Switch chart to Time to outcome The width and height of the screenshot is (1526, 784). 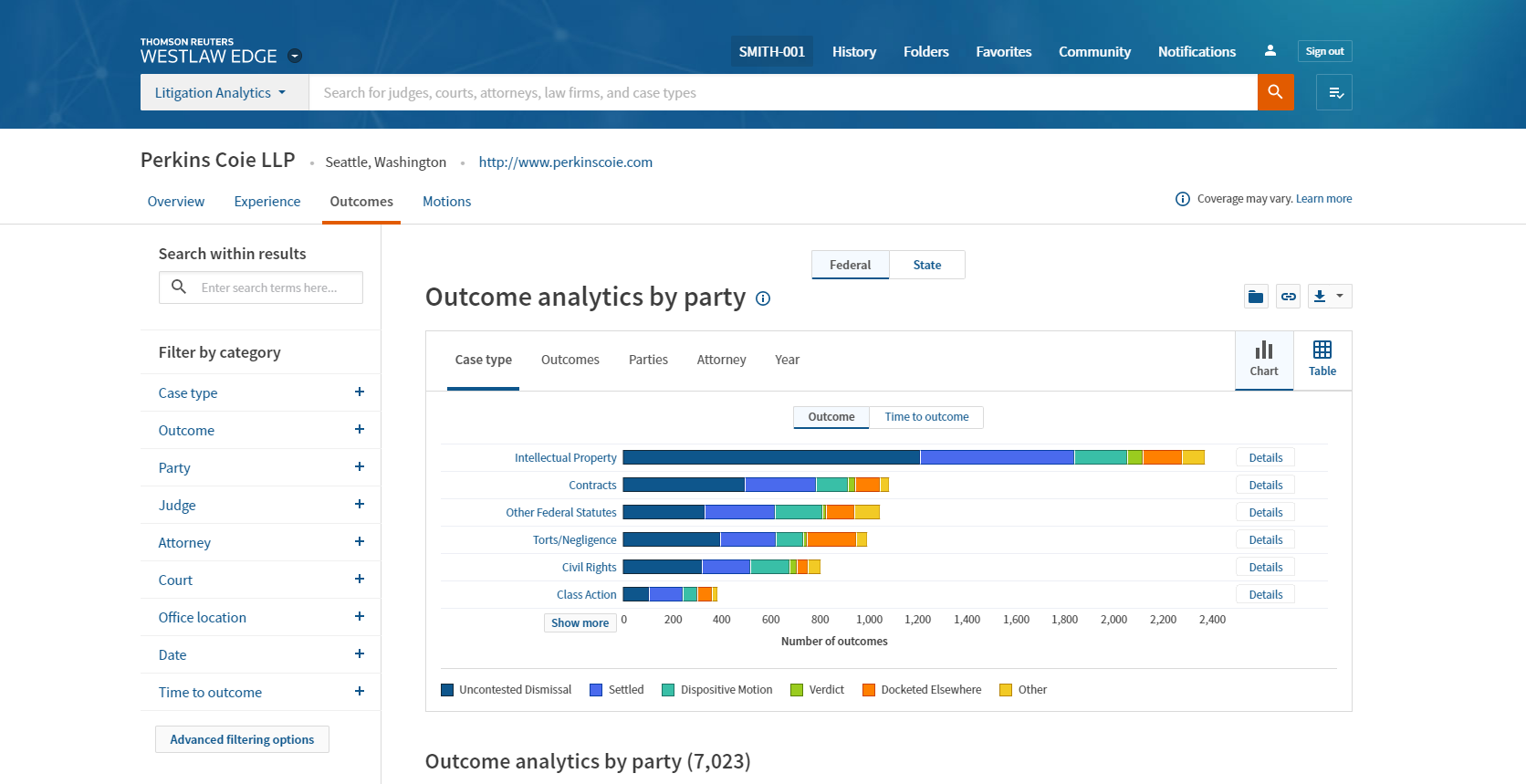pyautogui.click(x=925, y=417)
